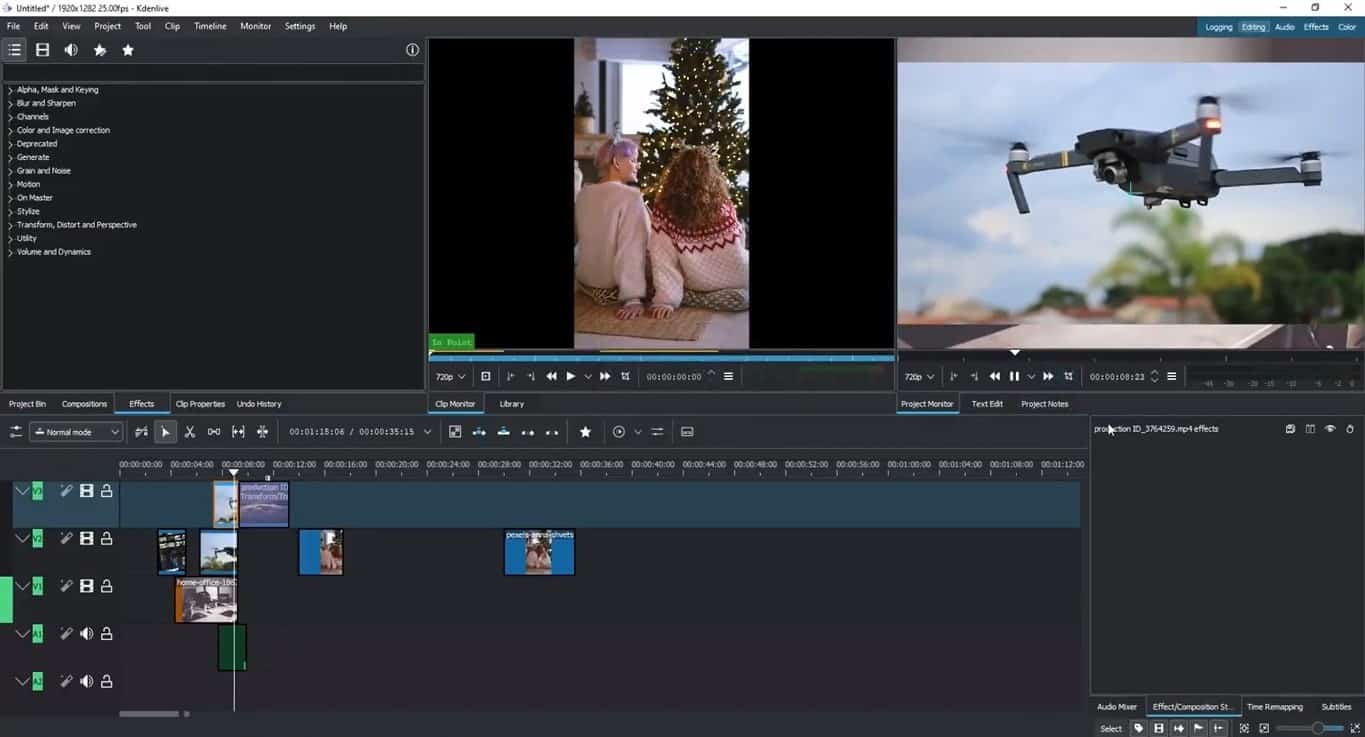Image resolution: width=1365 pixels, height=737 pixels.
Task: Open the audio effects category icon
Action: (71, 50)
